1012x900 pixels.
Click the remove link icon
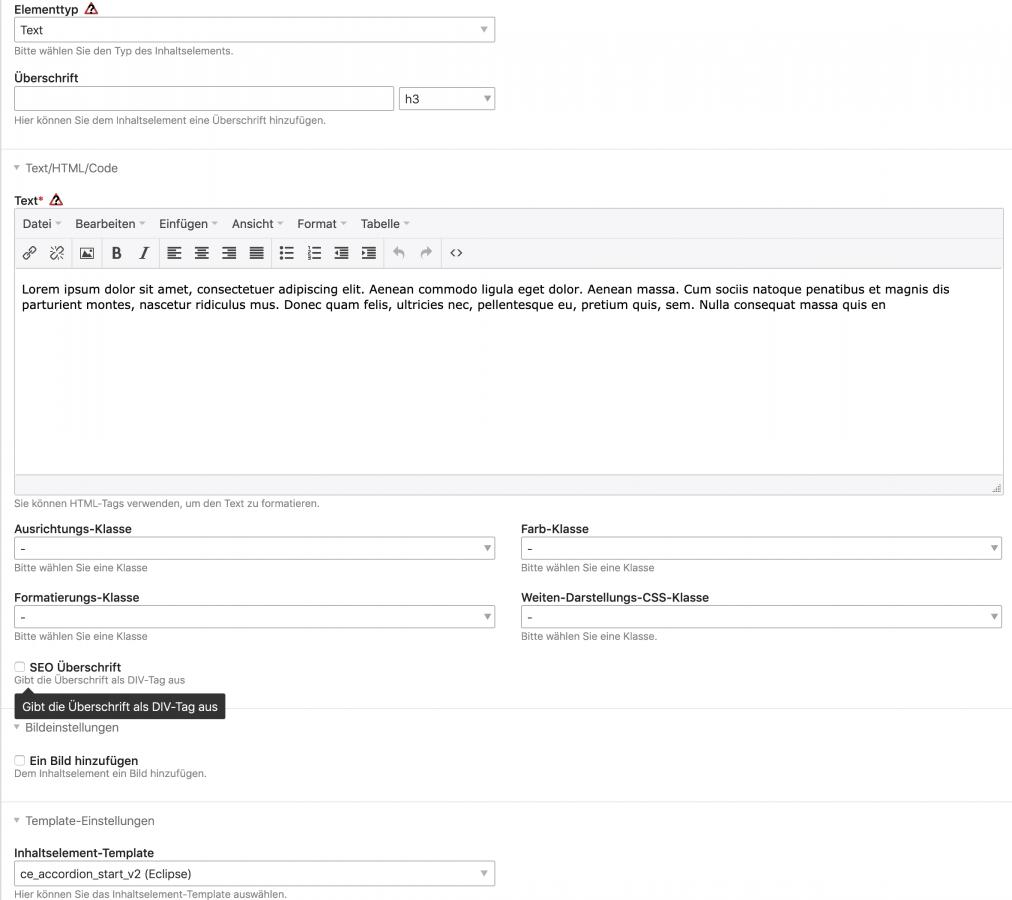click(x=56, y=253)
